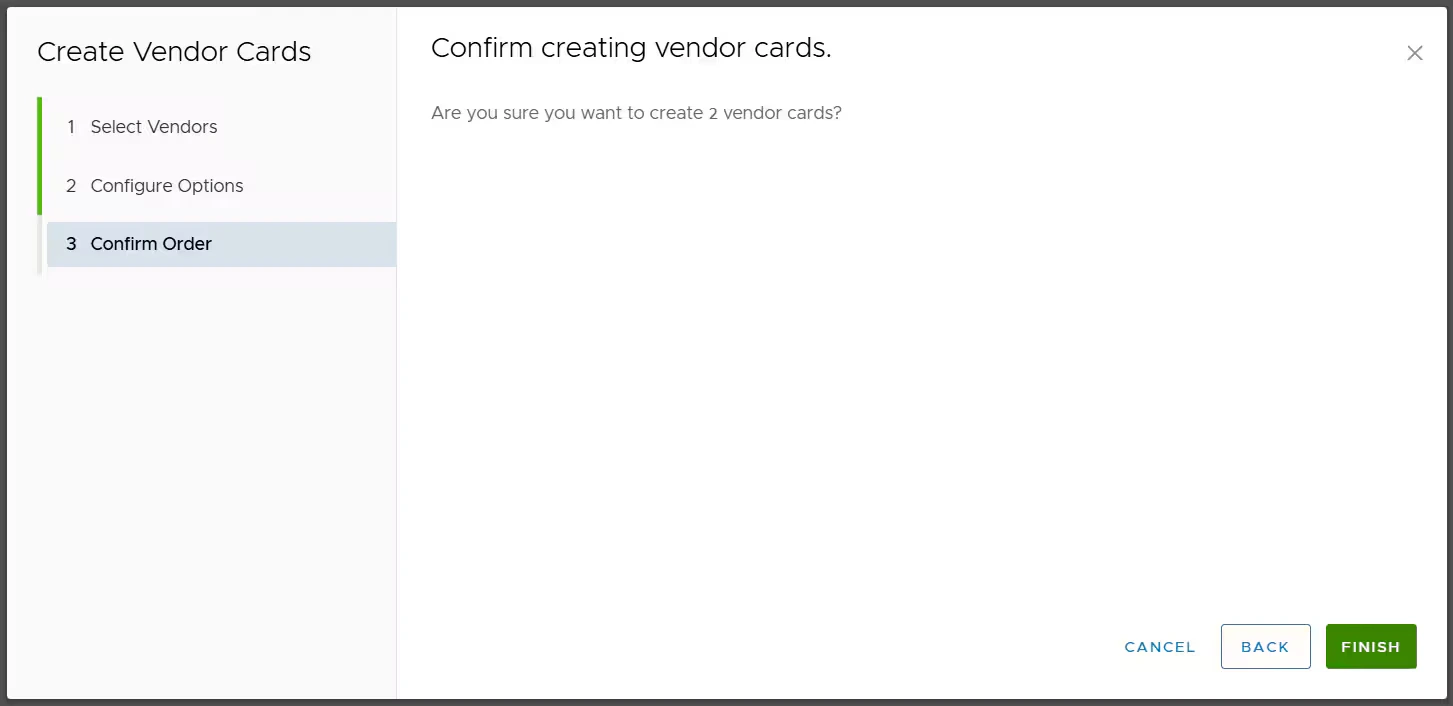Click the step number 1 indicator

click(x=70, y=127)
